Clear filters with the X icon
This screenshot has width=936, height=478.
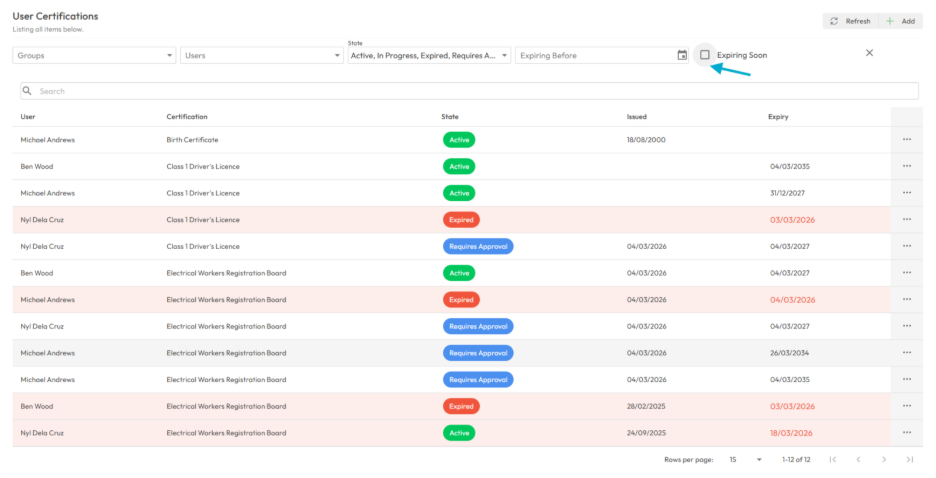(869, 53)
